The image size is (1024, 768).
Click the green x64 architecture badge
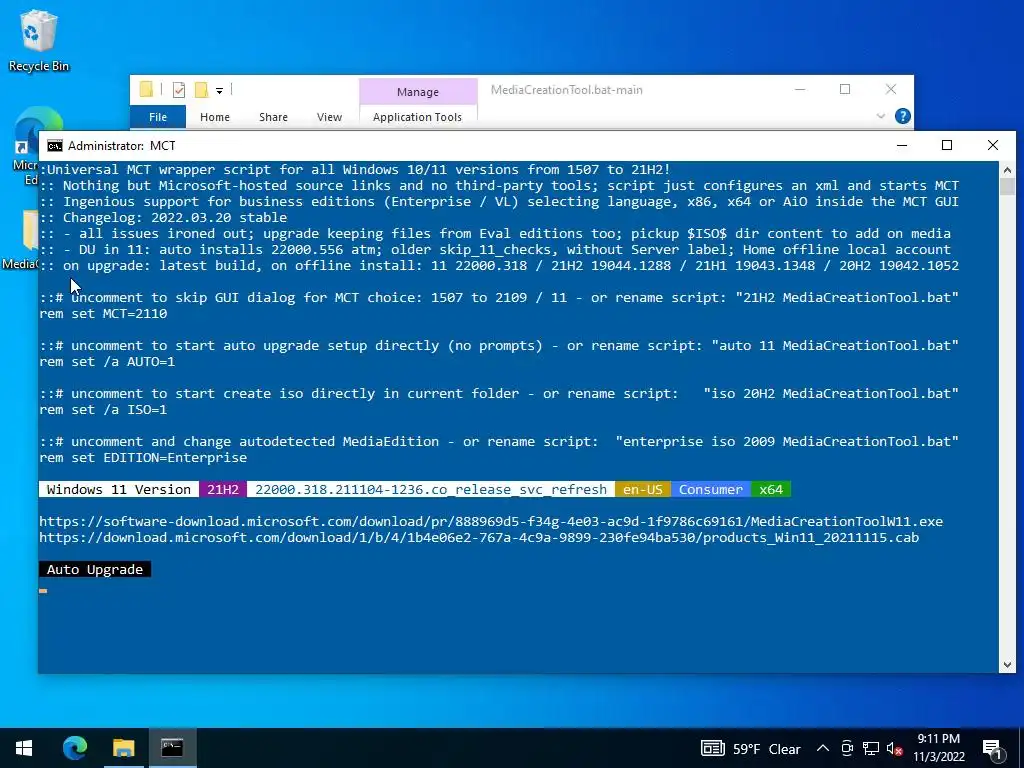(771, 489)
